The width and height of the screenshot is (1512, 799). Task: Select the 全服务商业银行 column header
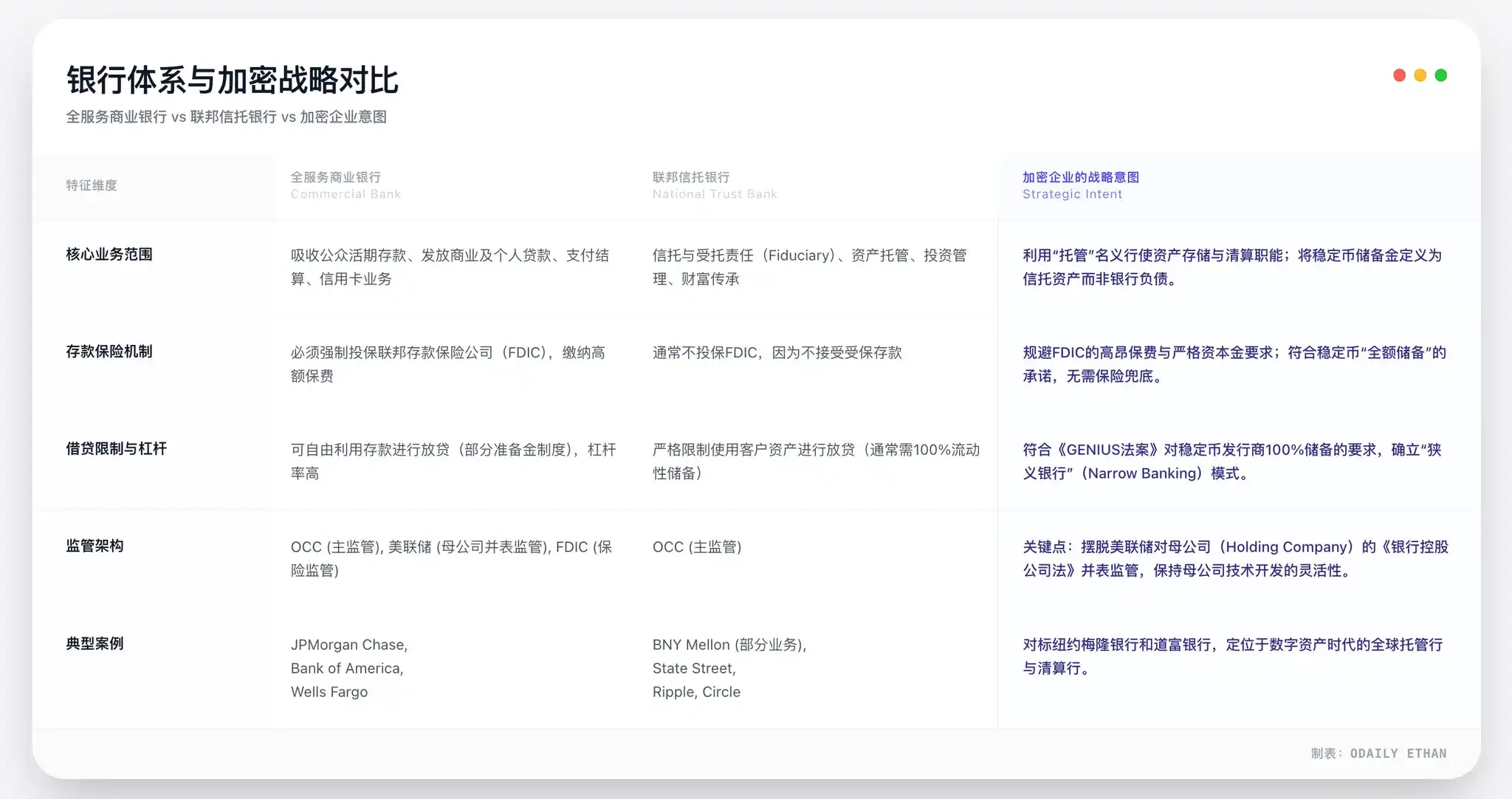tap(337, 177)
